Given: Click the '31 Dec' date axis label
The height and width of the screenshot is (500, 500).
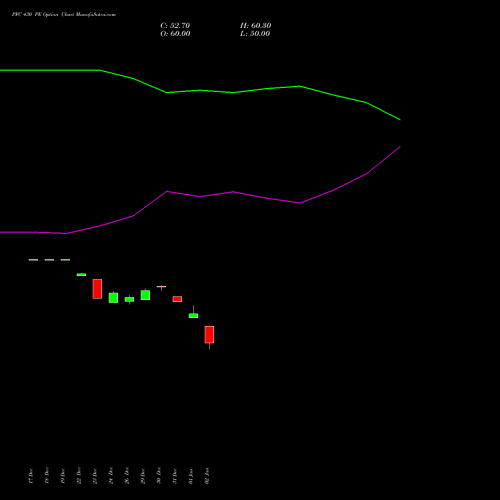Looking at the screenshot, I should tap(175, 476).
